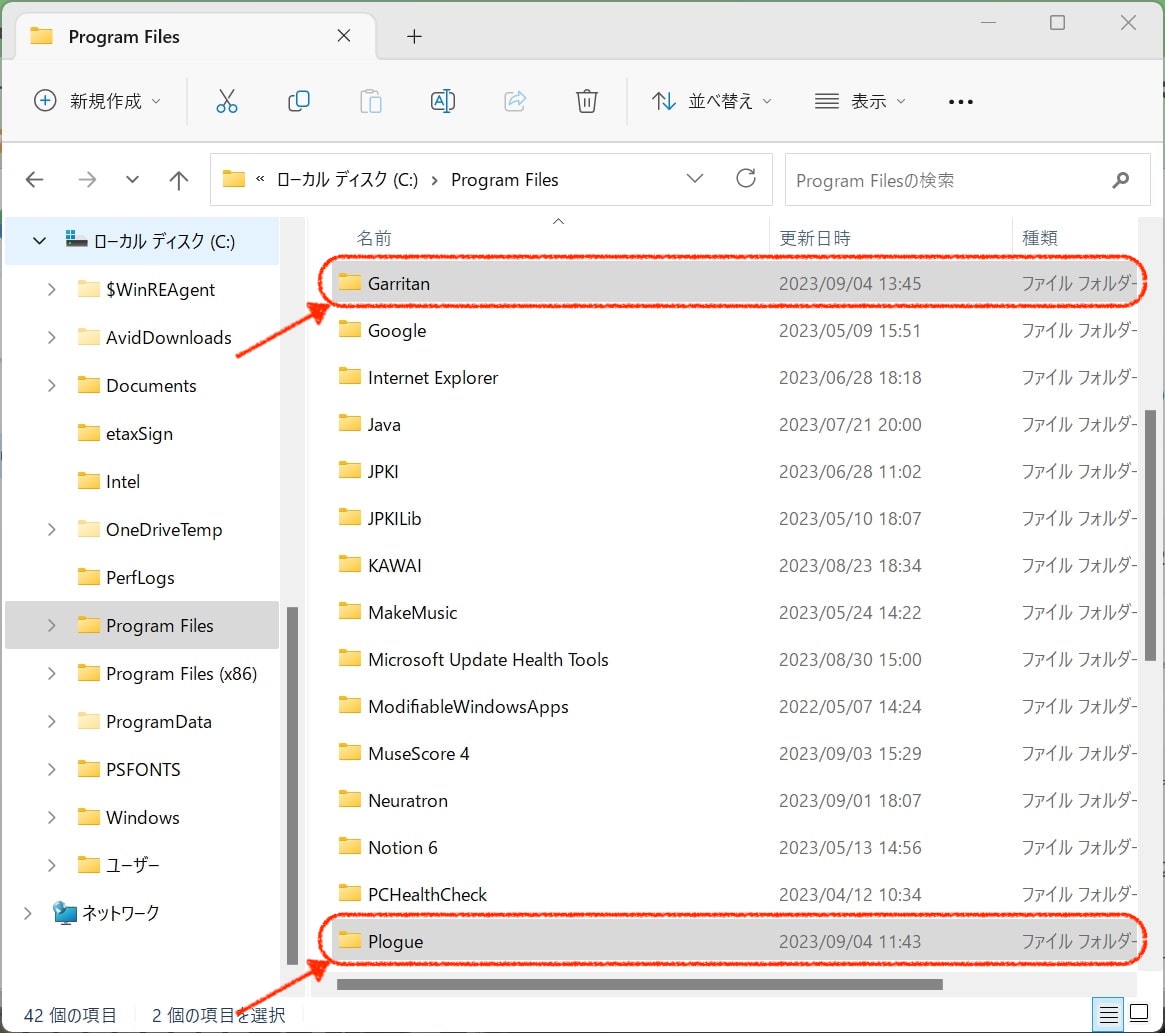Go forward with the right arrow

coord(87,180)
